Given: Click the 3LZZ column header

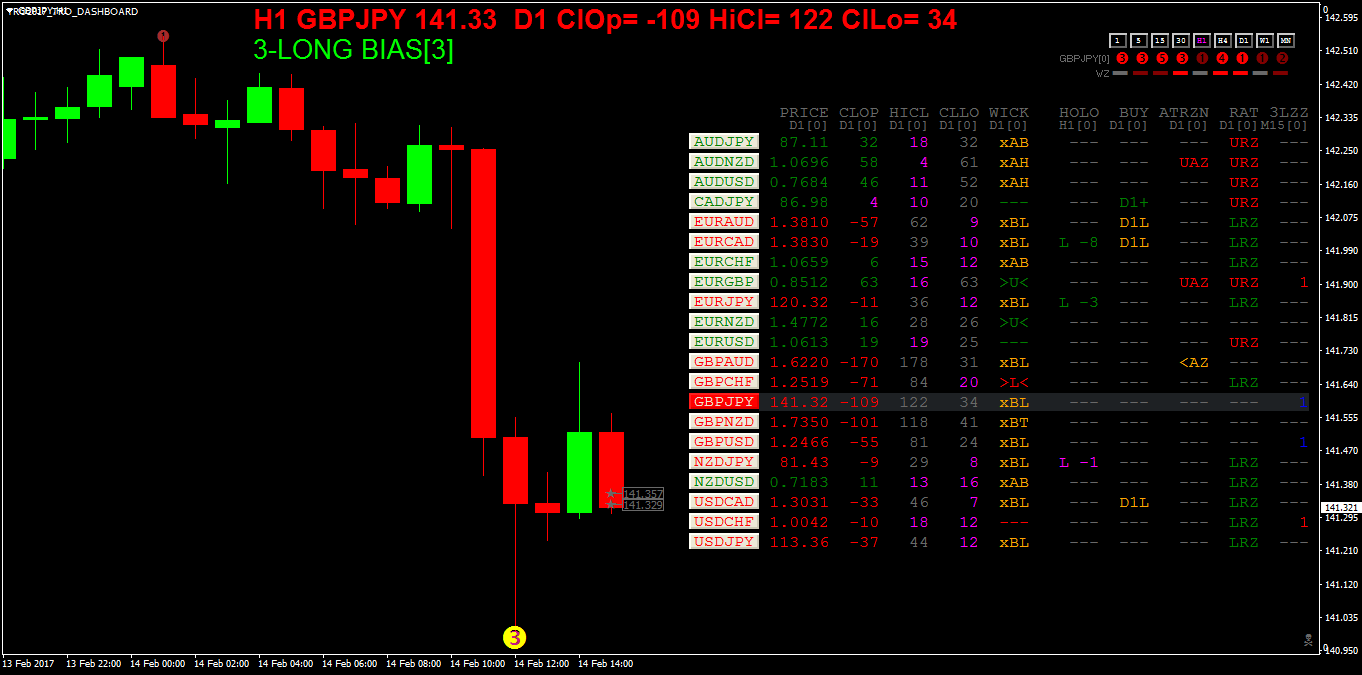Looking at the screenshot, I should [x=1289, y=113].
